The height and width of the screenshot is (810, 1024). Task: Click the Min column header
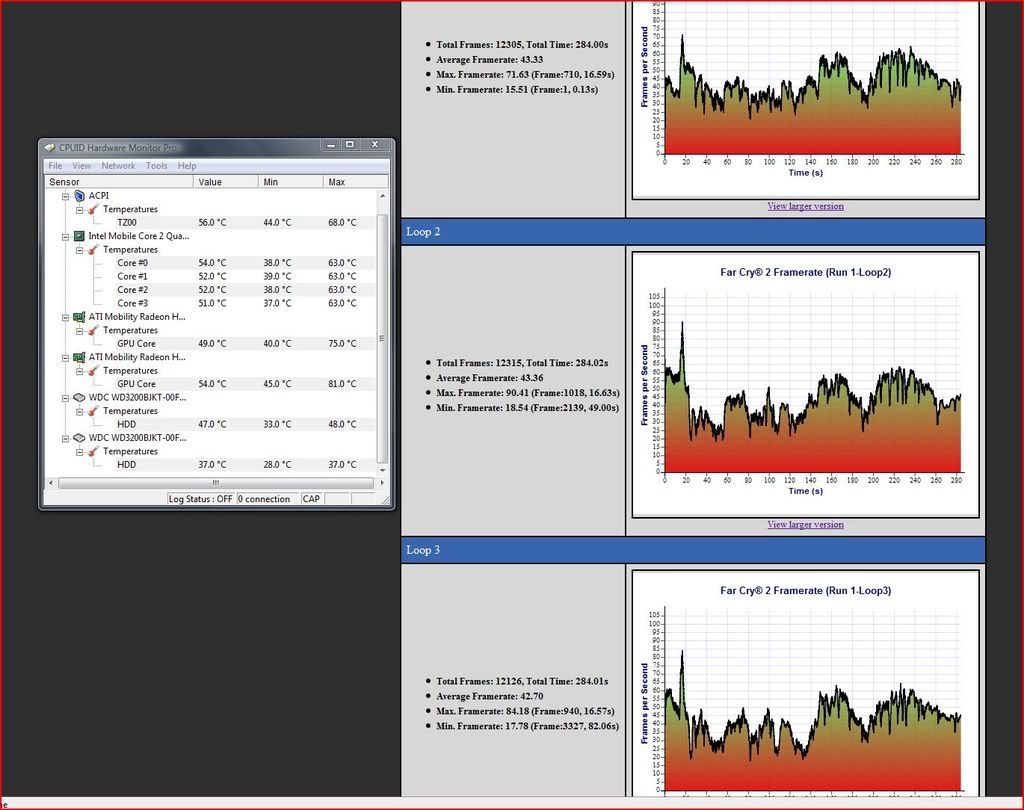(x=291, y=182)
